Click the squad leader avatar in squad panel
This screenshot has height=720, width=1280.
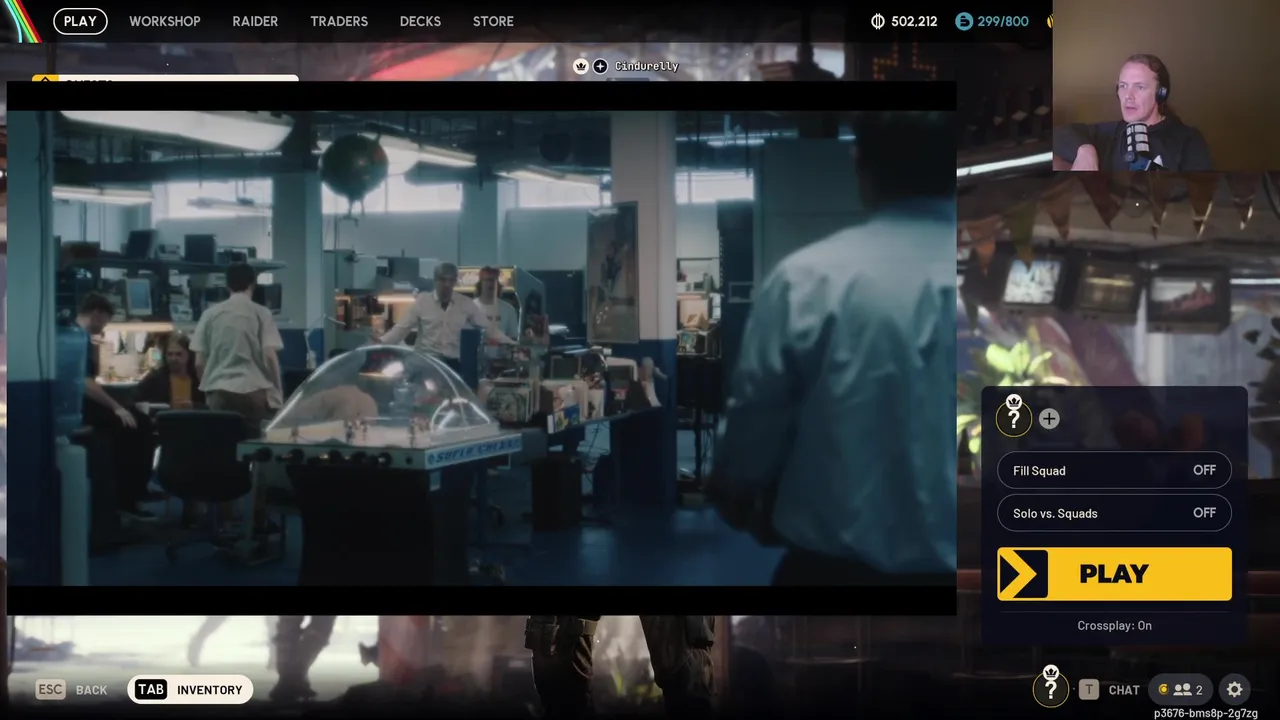[1013, 417]
